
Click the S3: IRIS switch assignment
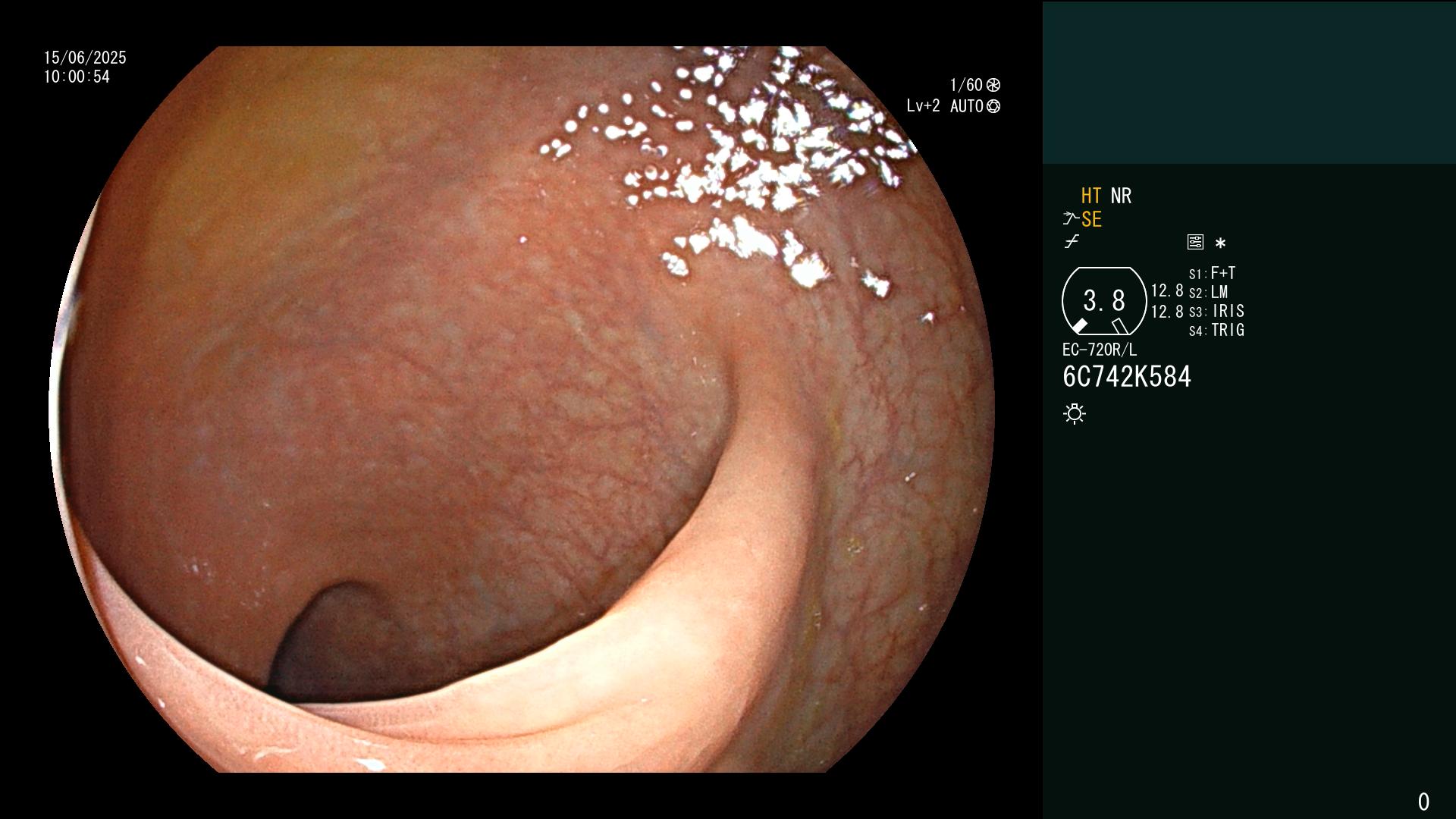(1216, 312)
